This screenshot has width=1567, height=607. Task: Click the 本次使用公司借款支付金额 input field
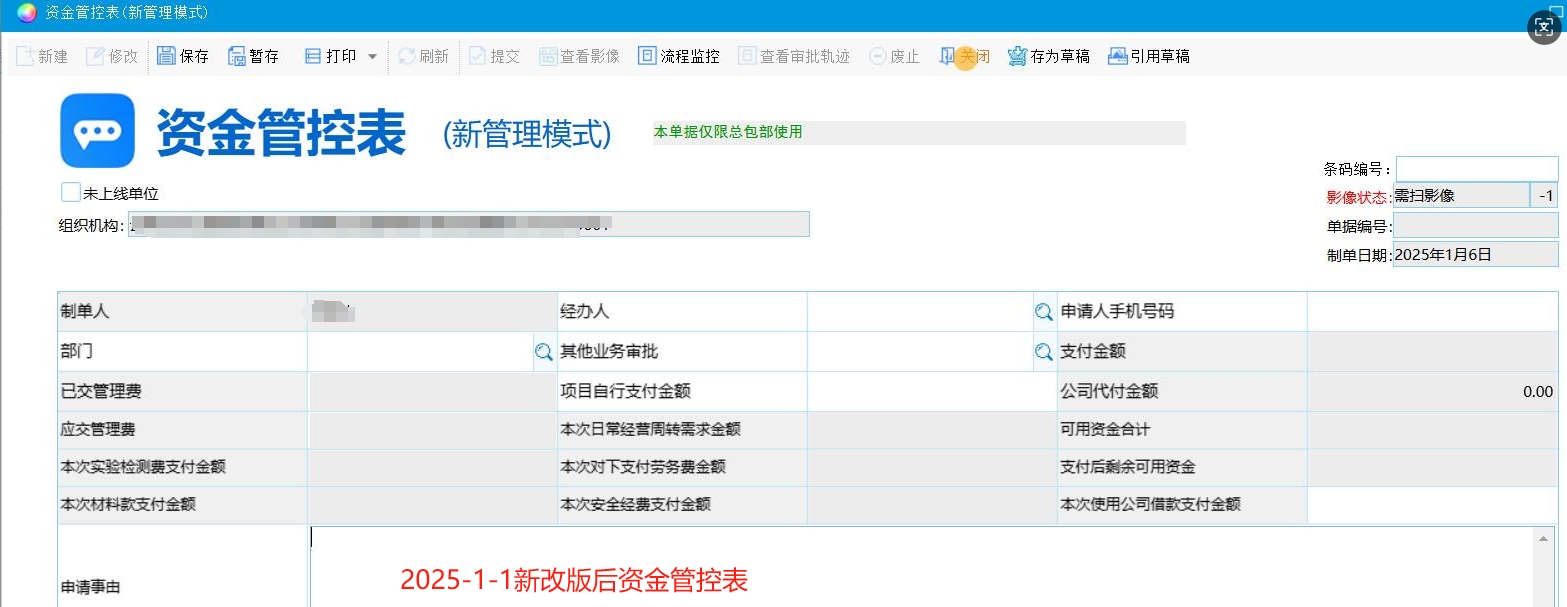point(1432,504)
